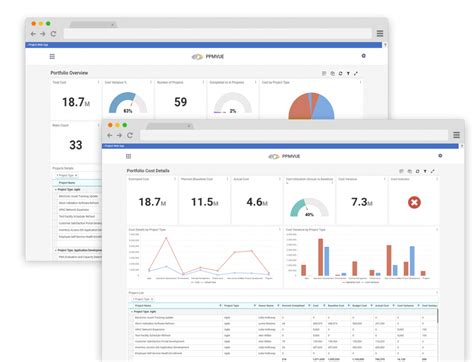The height and width of the screenshot is (362, 474).
Task: Sort by the Owner Name column header
Action: (x=266, y=306)
